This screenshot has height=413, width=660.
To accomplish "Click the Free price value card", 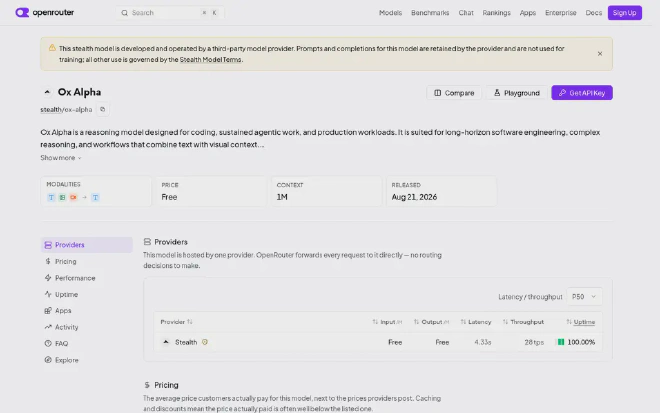I will tap(211, 191).
